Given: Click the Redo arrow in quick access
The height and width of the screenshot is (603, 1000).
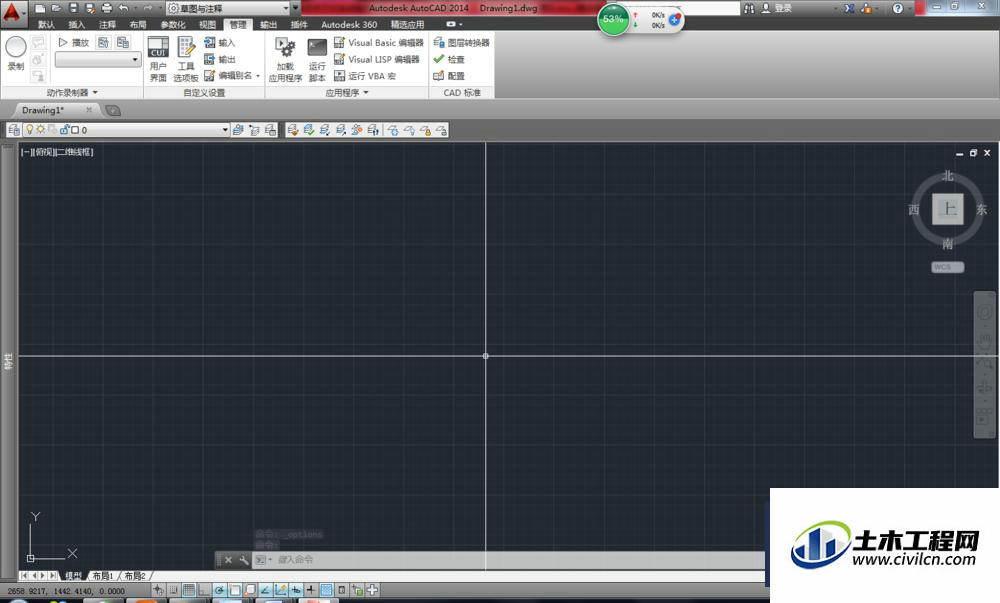Looking at the screenshot, I should pyautogui.click(x=148, y=8).
